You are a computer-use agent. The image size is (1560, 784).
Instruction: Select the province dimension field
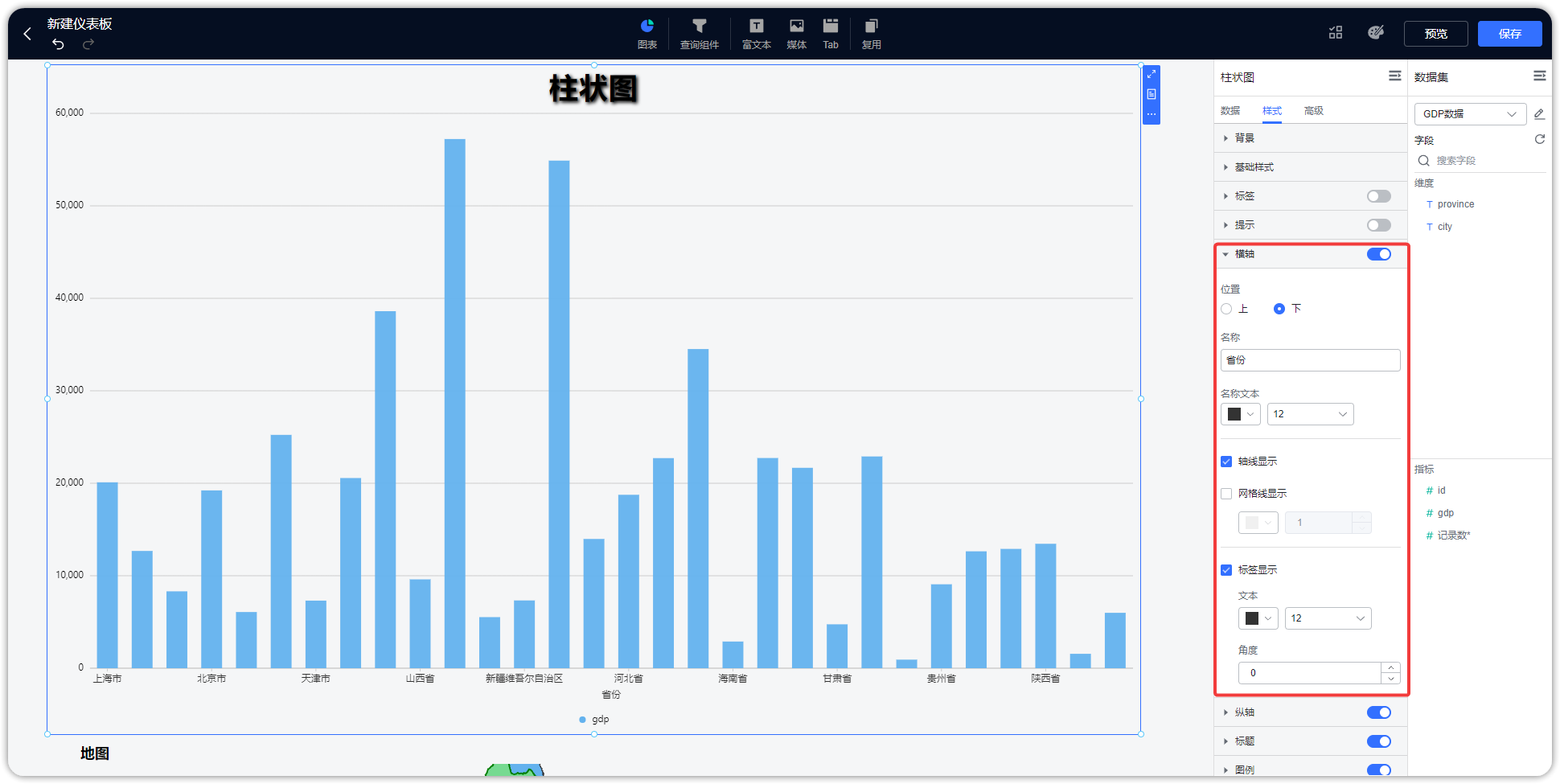(x=1455, y=204)
